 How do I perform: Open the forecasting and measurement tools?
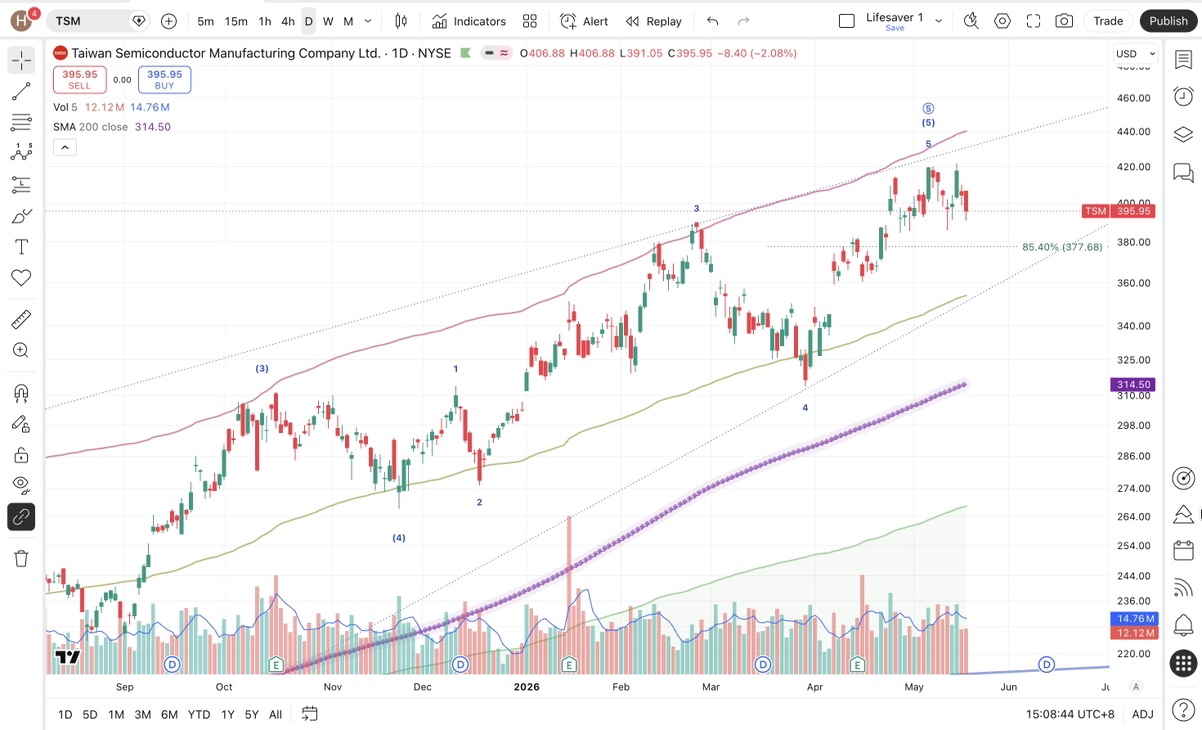(x=21, y=185)
